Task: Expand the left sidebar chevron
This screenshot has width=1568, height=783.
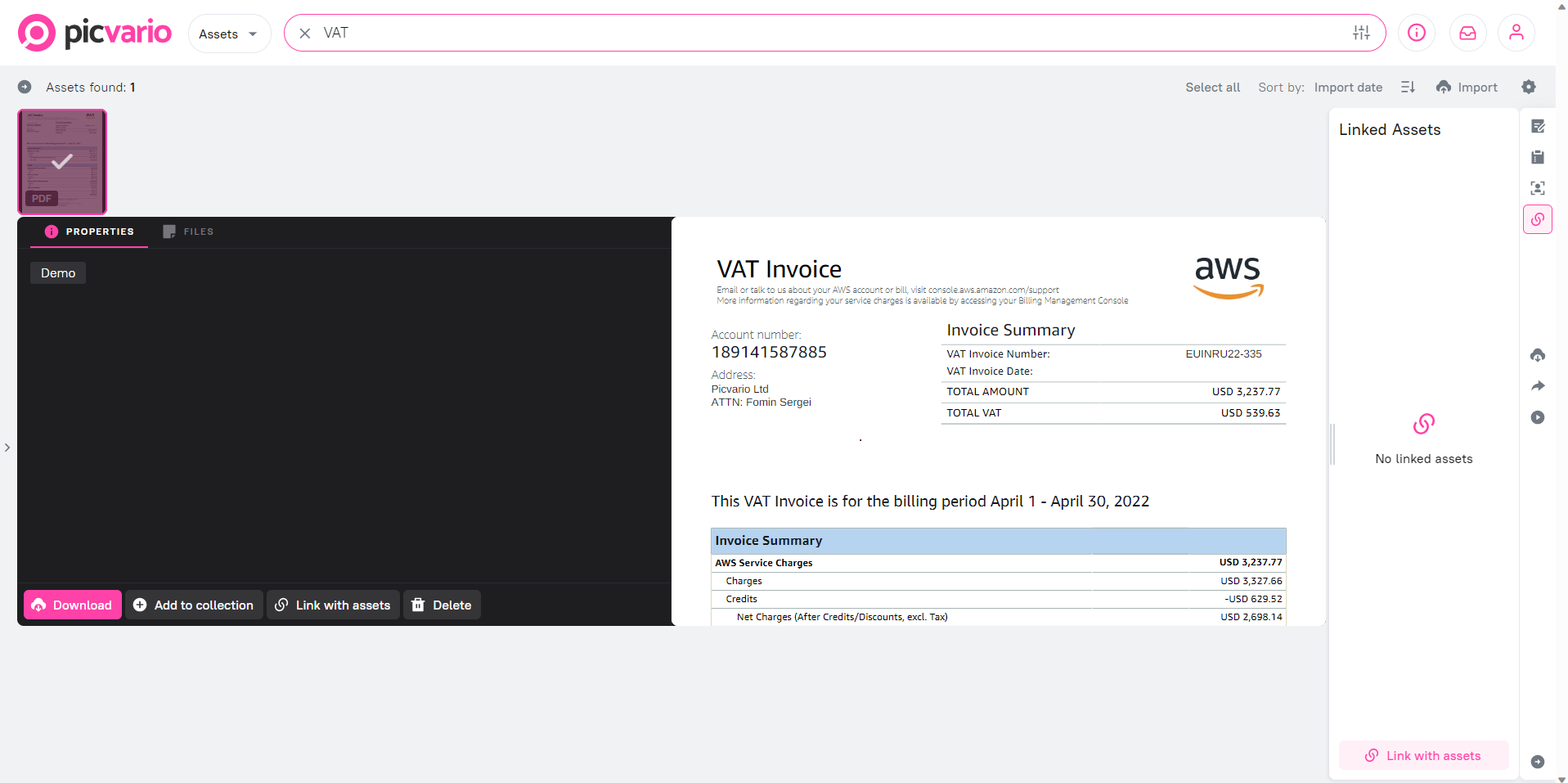Action: tap(7, 448)
